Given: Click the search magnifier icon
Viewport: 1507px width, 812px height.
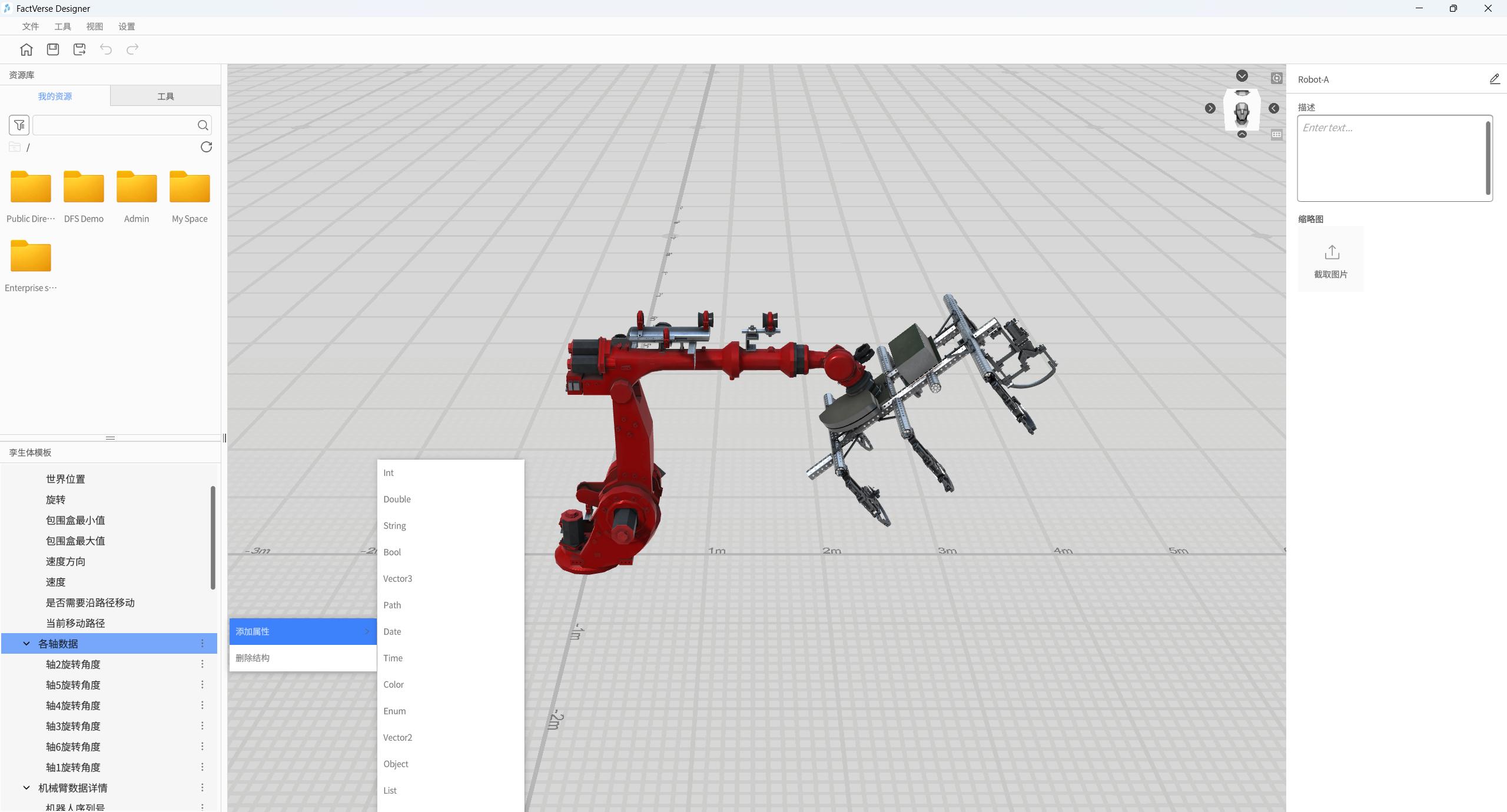Looking at the screenshot, I should tap(203, 125).
